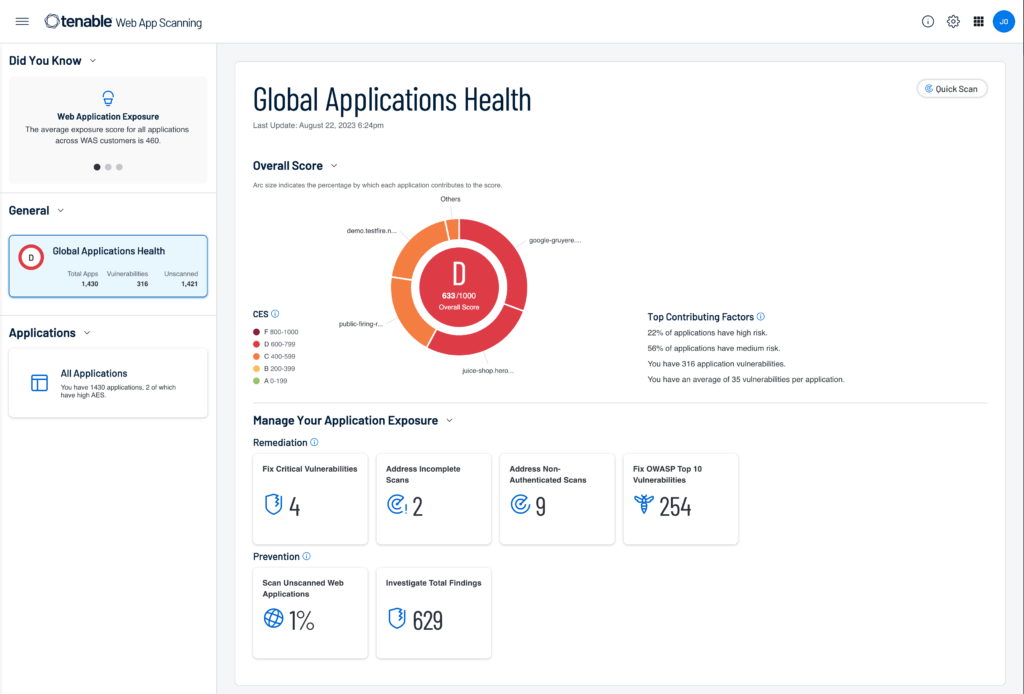This screenshot has height=694, width=1024.
Task: Collapse the General section
Action: pos(61,211)
